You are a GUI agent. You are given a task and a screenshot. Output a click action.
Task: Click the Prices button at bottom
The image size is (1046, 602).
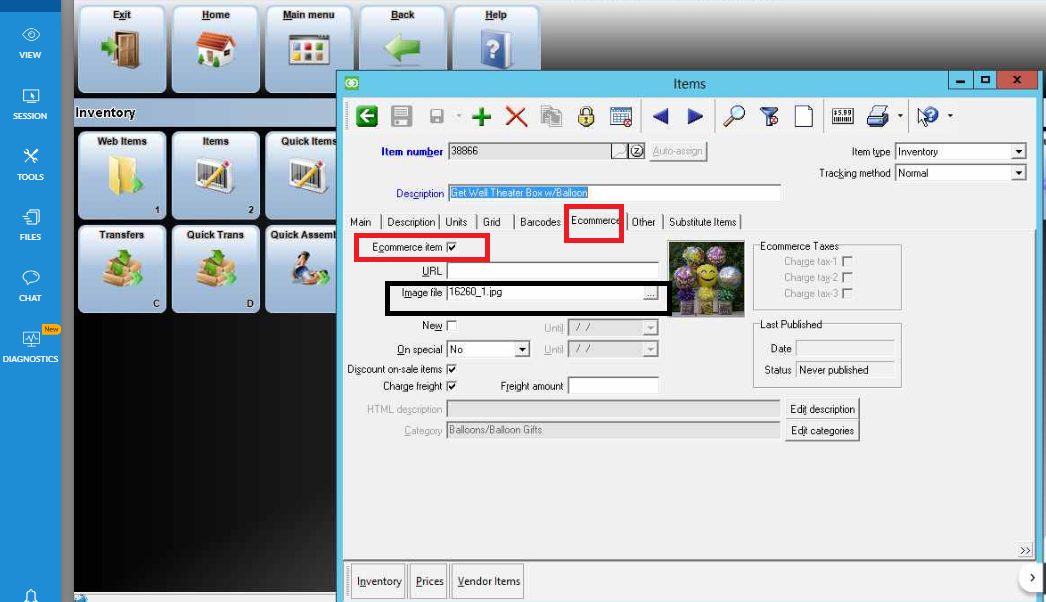pos(429,582)
